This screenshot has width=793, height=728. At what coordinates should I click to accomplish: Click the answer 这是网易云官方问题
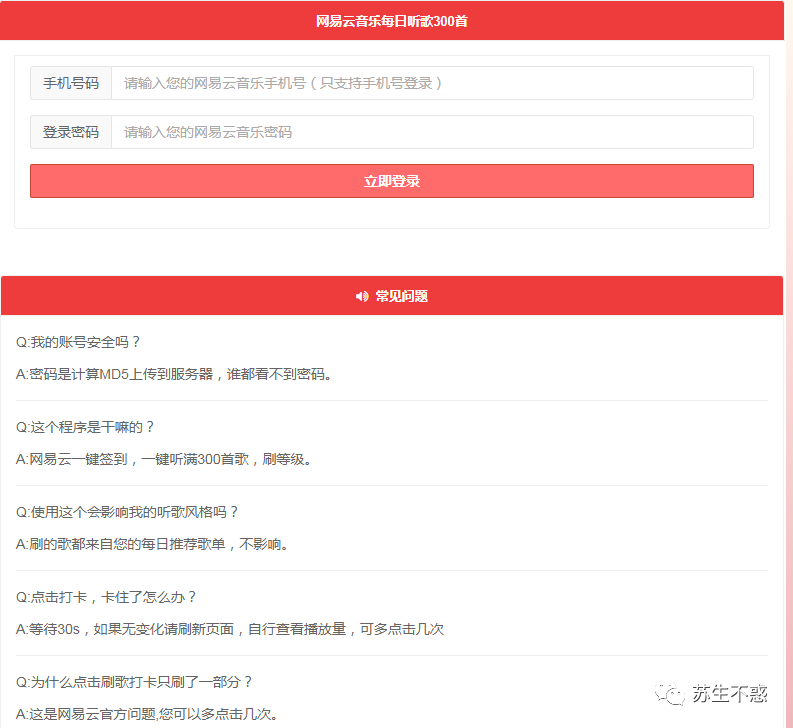147,714
